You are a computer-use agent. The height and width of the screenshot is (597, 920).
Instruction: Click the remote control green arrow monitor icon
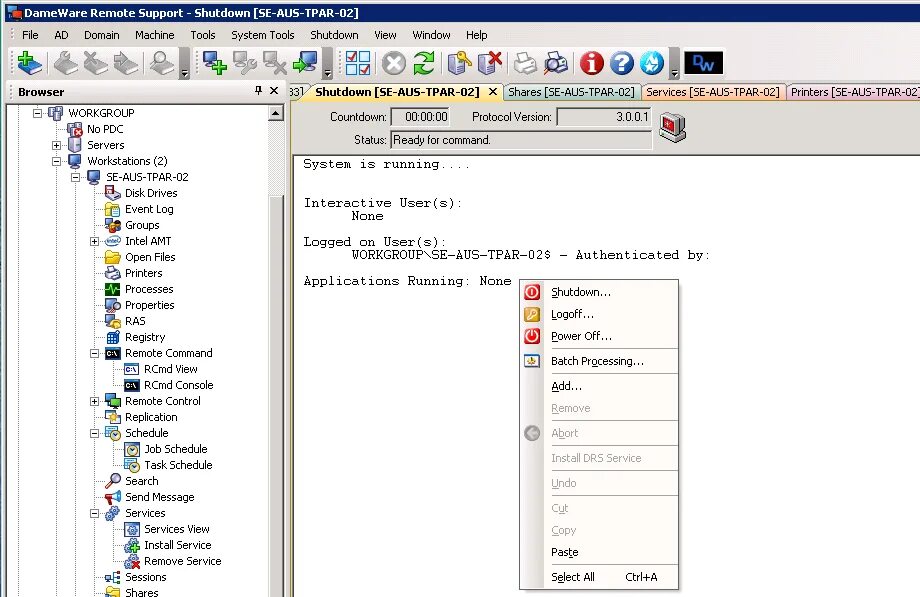click(305, 63)
